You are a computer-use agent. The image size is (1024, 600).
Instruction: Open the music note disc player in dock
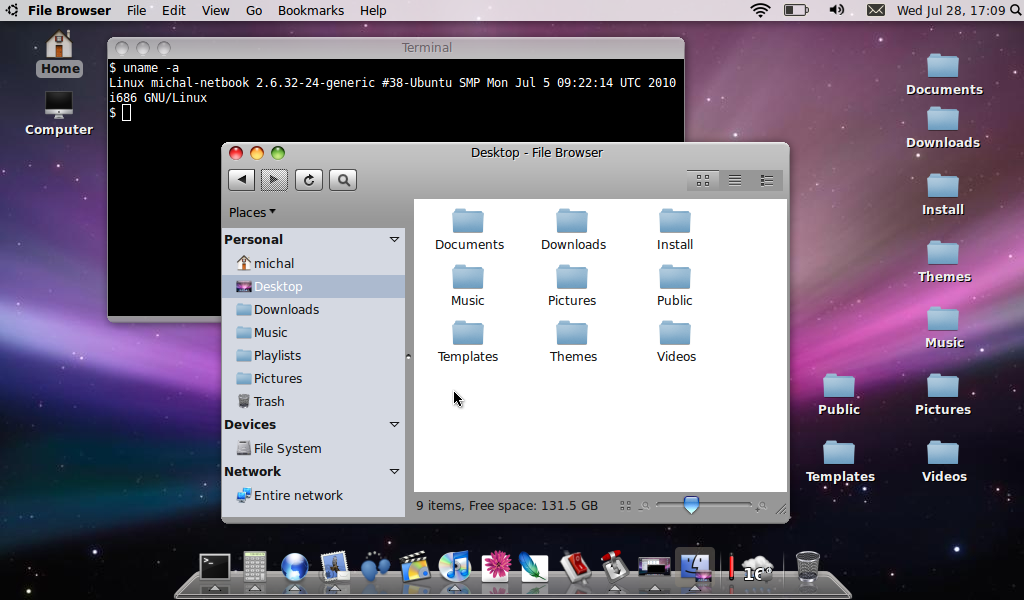pyautogui.click(x=455, y=566)
